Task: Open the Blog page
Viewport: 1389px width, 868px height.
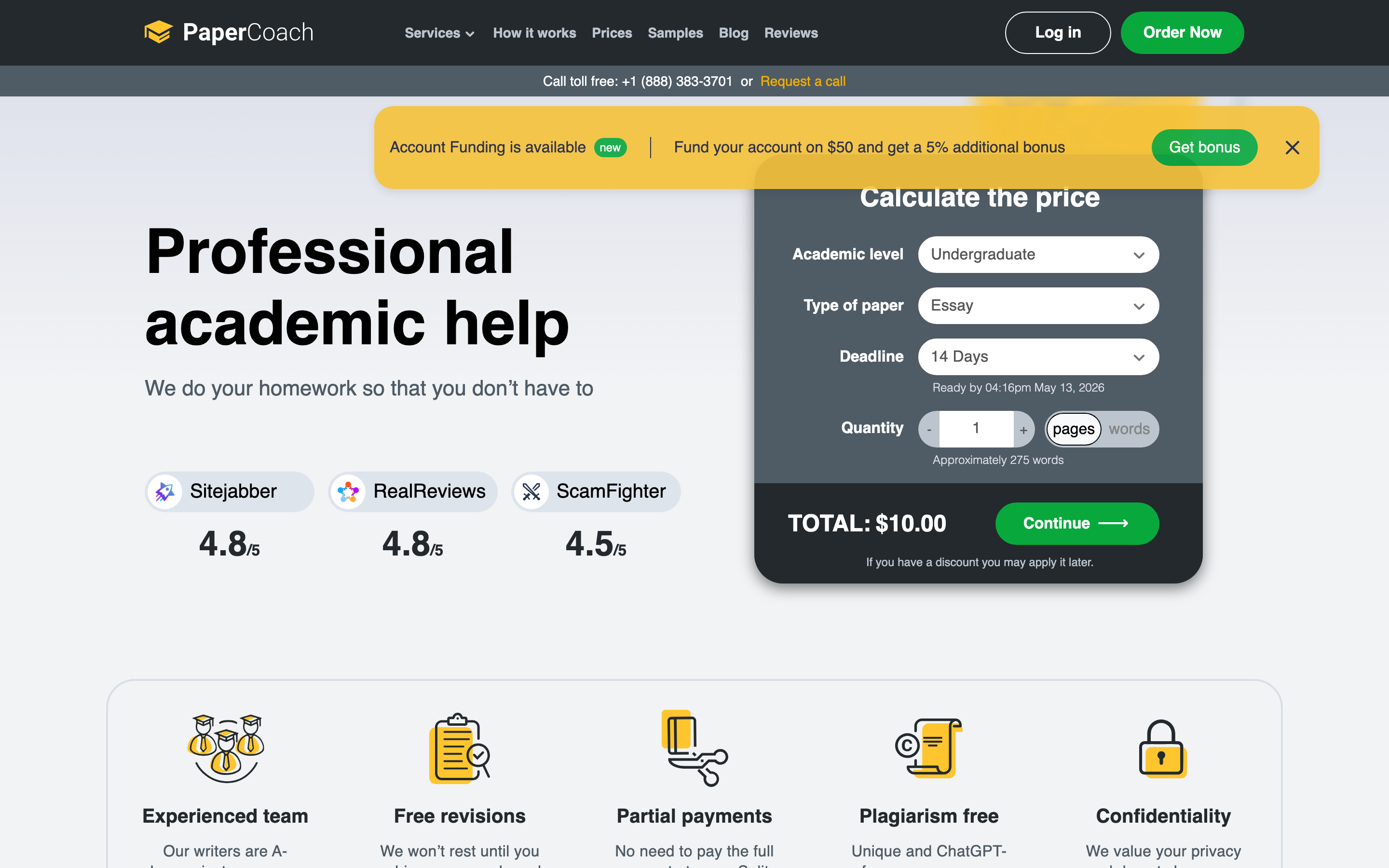Action: [x=734, y=33]
